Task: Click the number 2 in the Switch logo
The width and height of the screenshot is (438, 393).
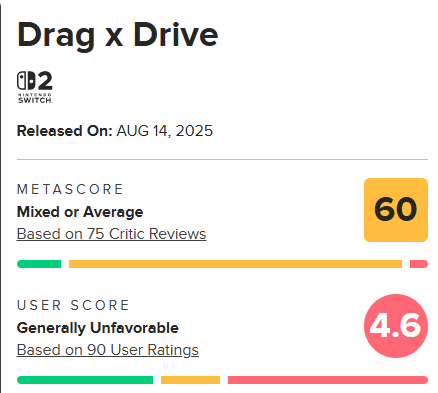Action: (45, 81)
